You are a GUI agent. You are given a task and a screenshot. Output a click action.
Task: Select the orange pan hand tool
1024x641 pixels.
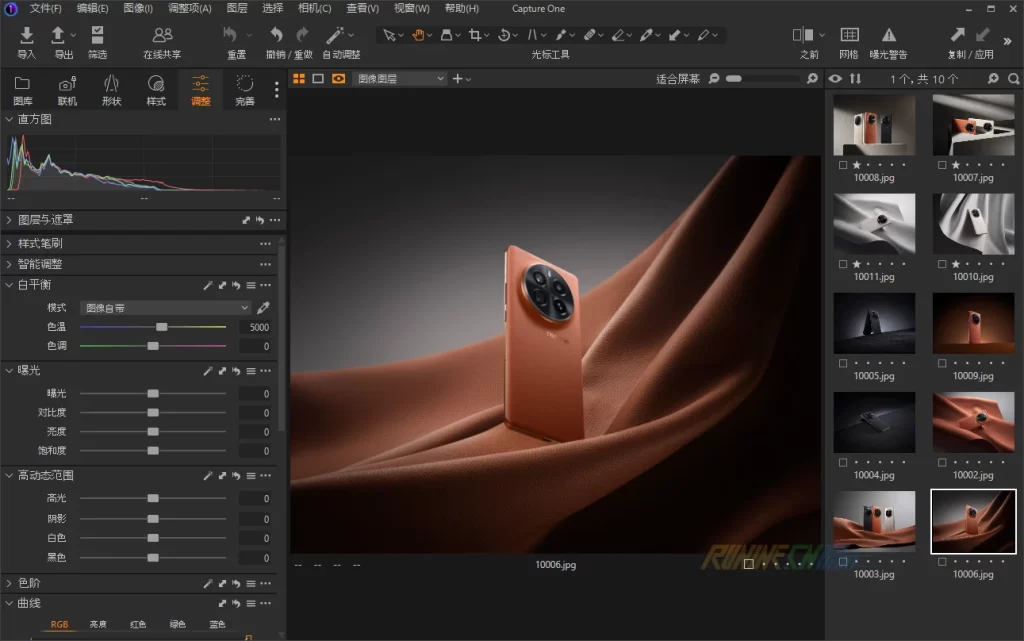(420, 35)
